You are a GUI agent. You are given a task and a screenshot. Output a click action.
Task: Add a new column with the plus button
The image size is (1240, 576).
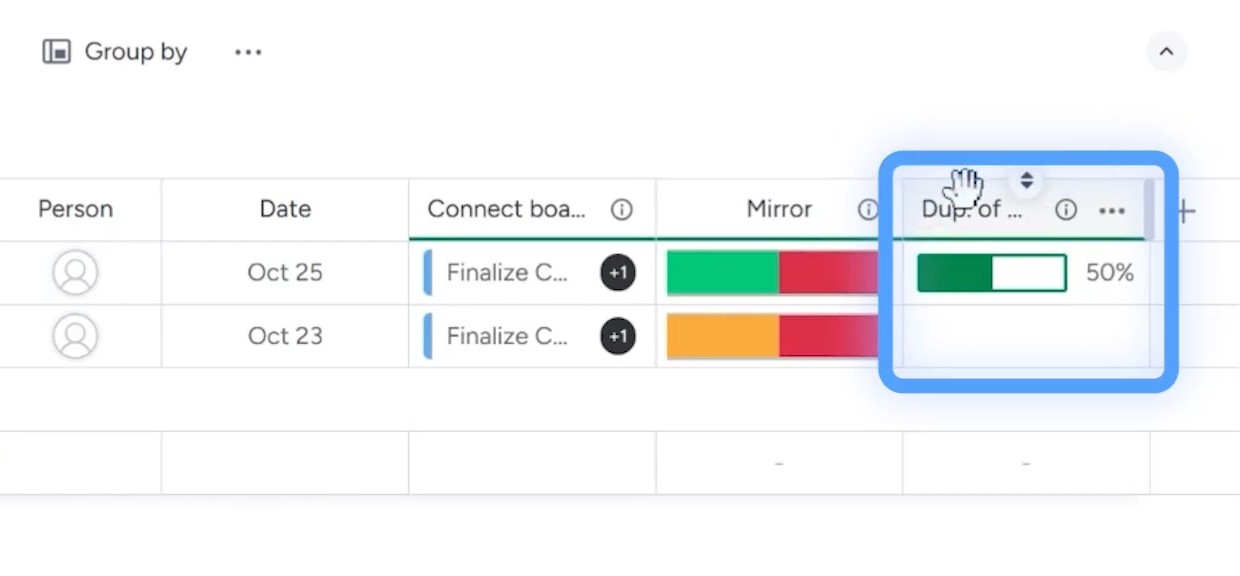click(1184, 209)
